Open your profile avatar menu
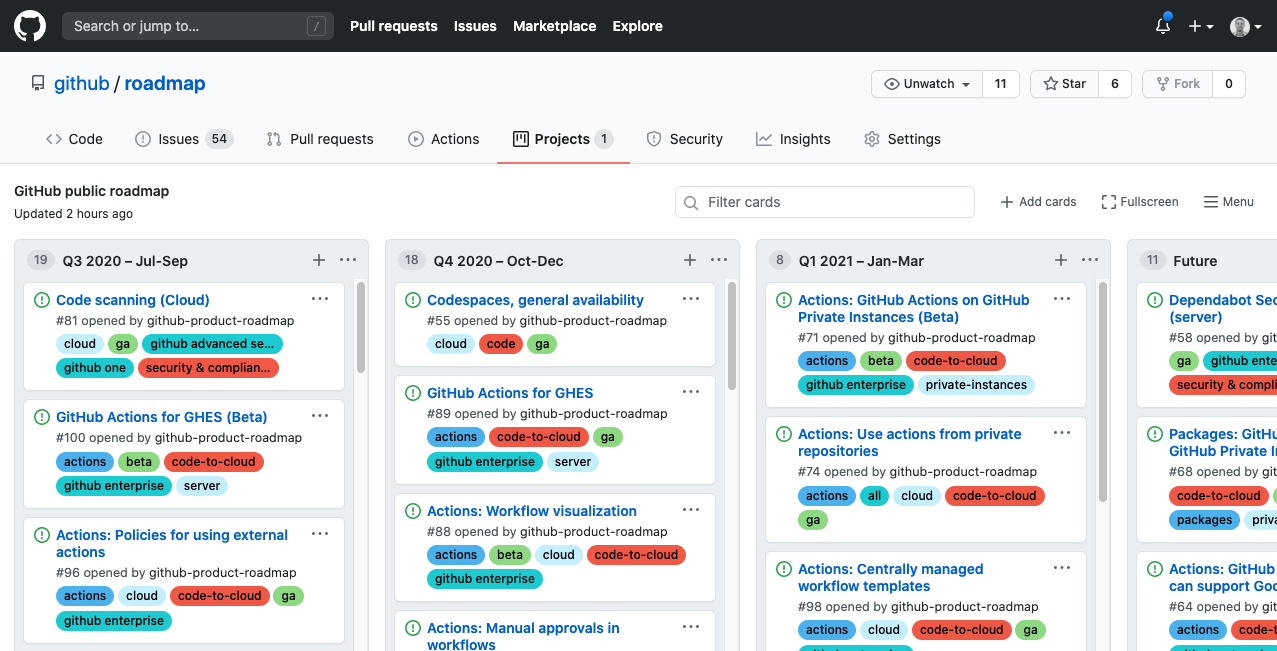The image size is (1277, 651). 1242,26
